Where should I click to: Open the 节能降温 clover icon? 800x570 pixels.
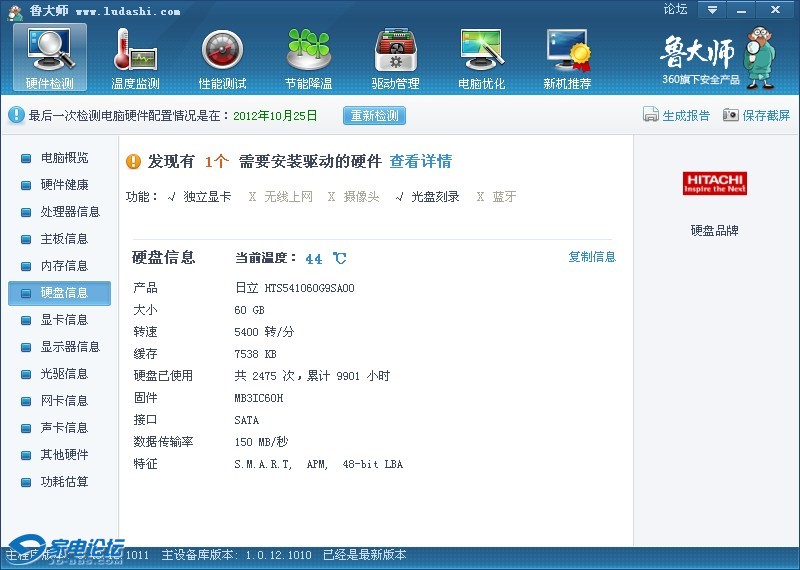(308, 50)
